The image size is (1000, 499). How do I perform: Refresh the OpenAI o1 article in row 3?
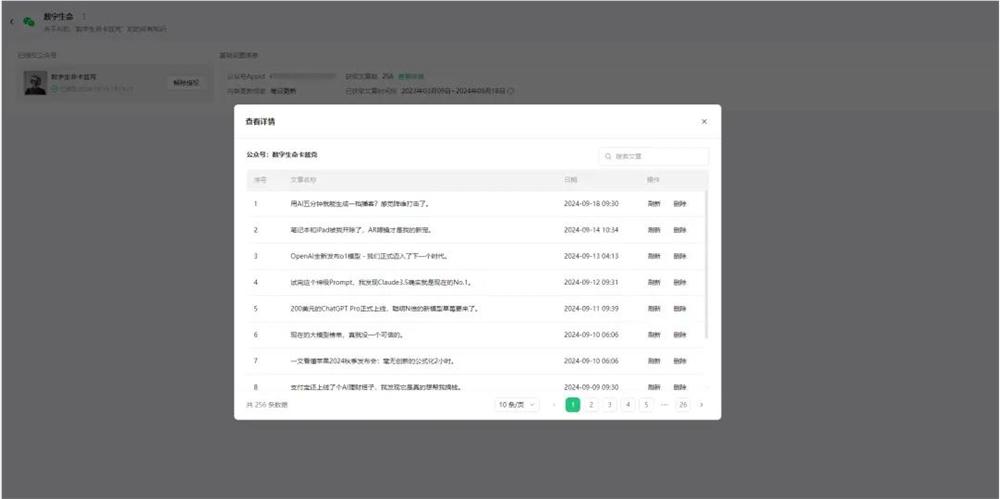coord(654,256)
